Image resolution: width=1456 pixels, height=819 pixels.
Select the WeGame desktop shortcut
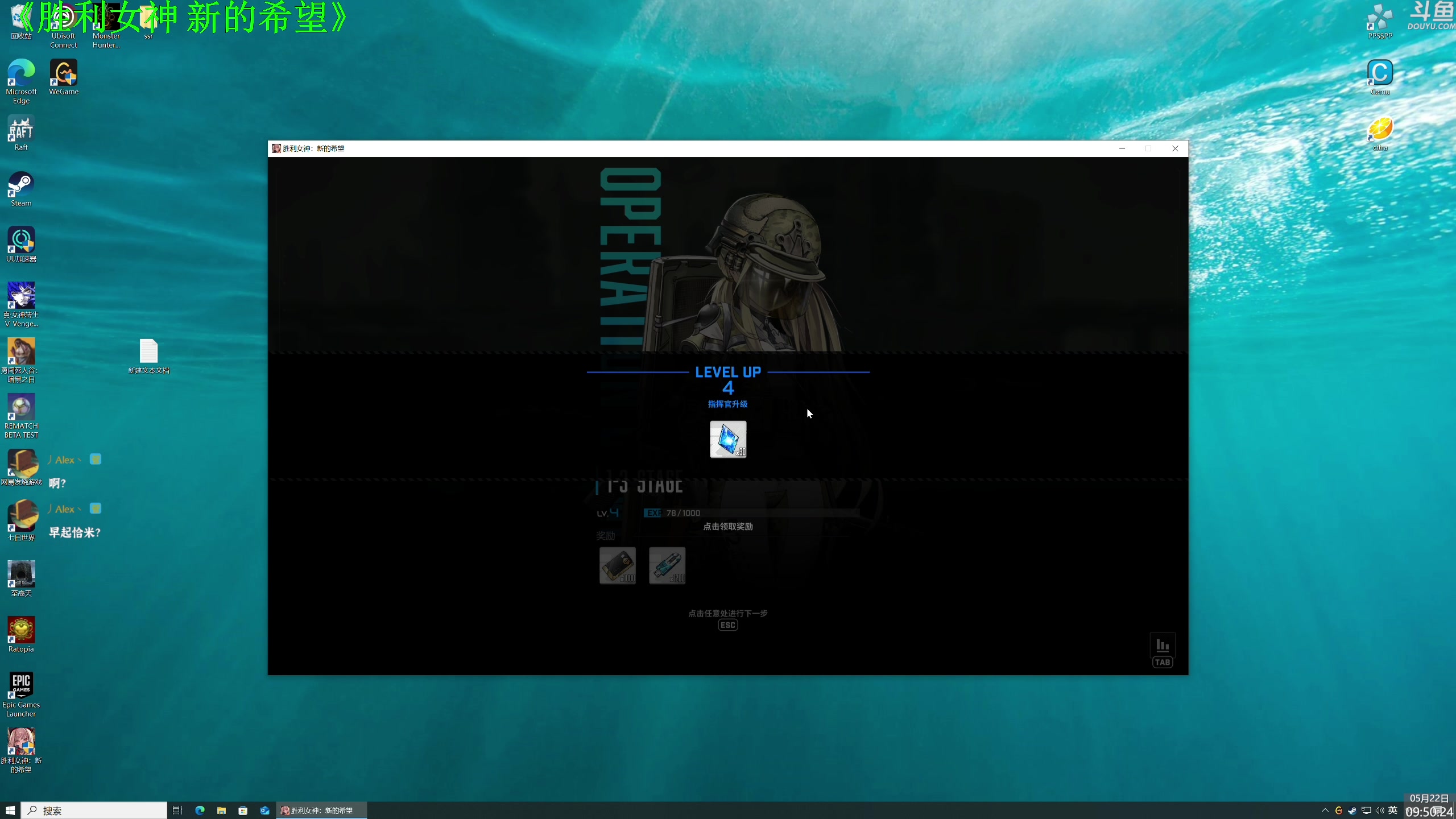64,77
